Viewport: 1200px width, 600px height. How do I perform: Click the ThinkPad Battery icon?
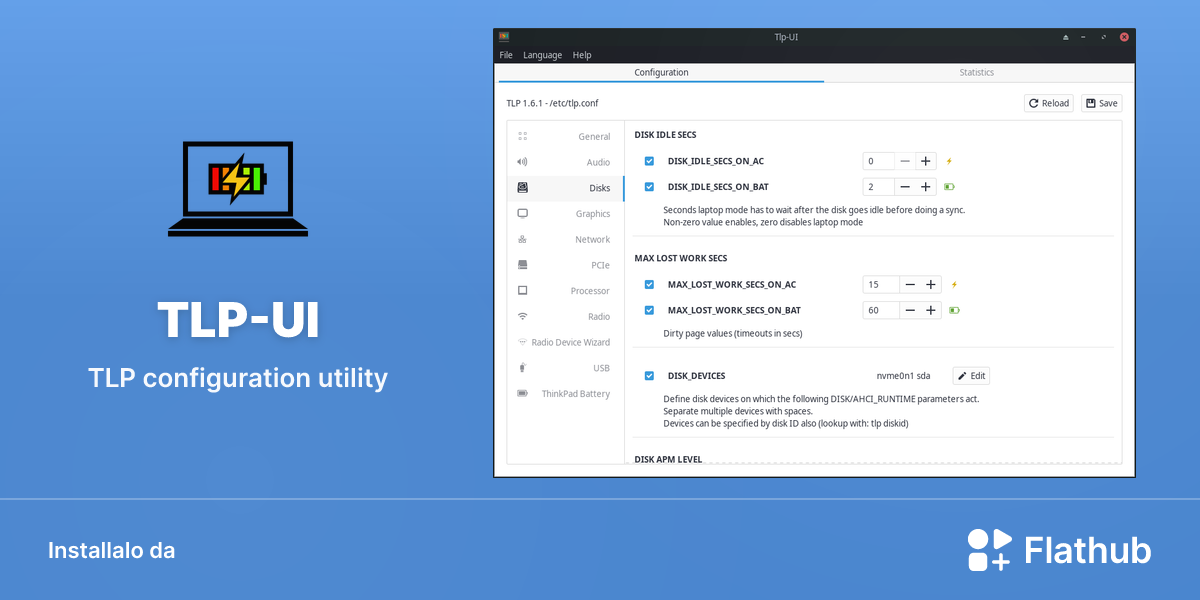click(x=522, y=393)
